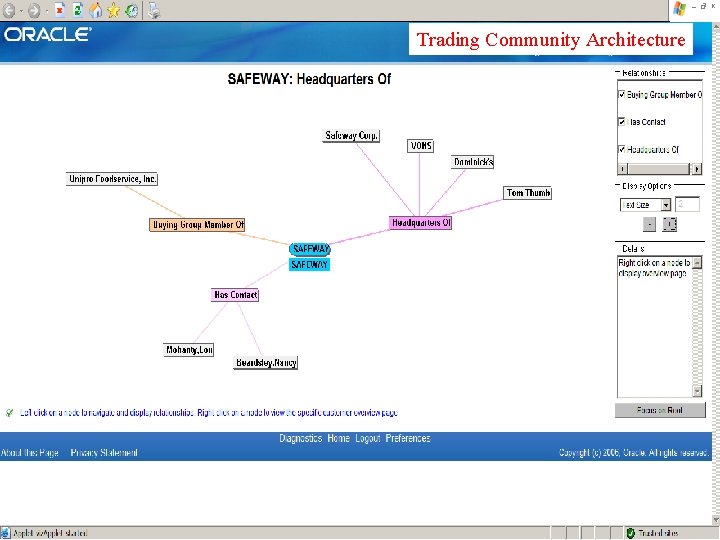Open the browser History icon
Viewport: 720px width, 540px height.
point(132,10)
